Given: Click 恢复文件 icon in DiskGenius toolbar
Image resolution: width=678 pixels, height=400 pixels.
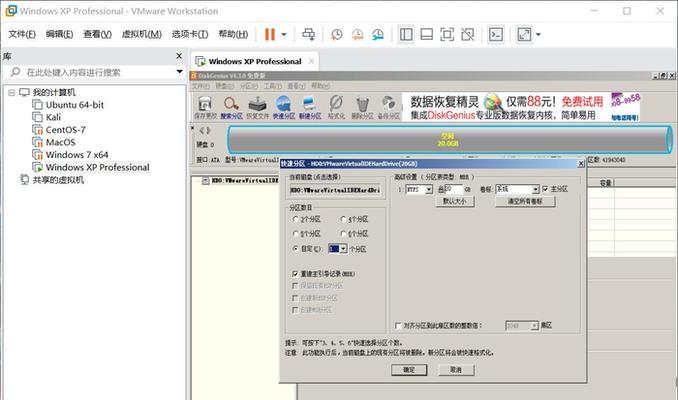Looking at the screenshot, I should [x=257, y=107].
